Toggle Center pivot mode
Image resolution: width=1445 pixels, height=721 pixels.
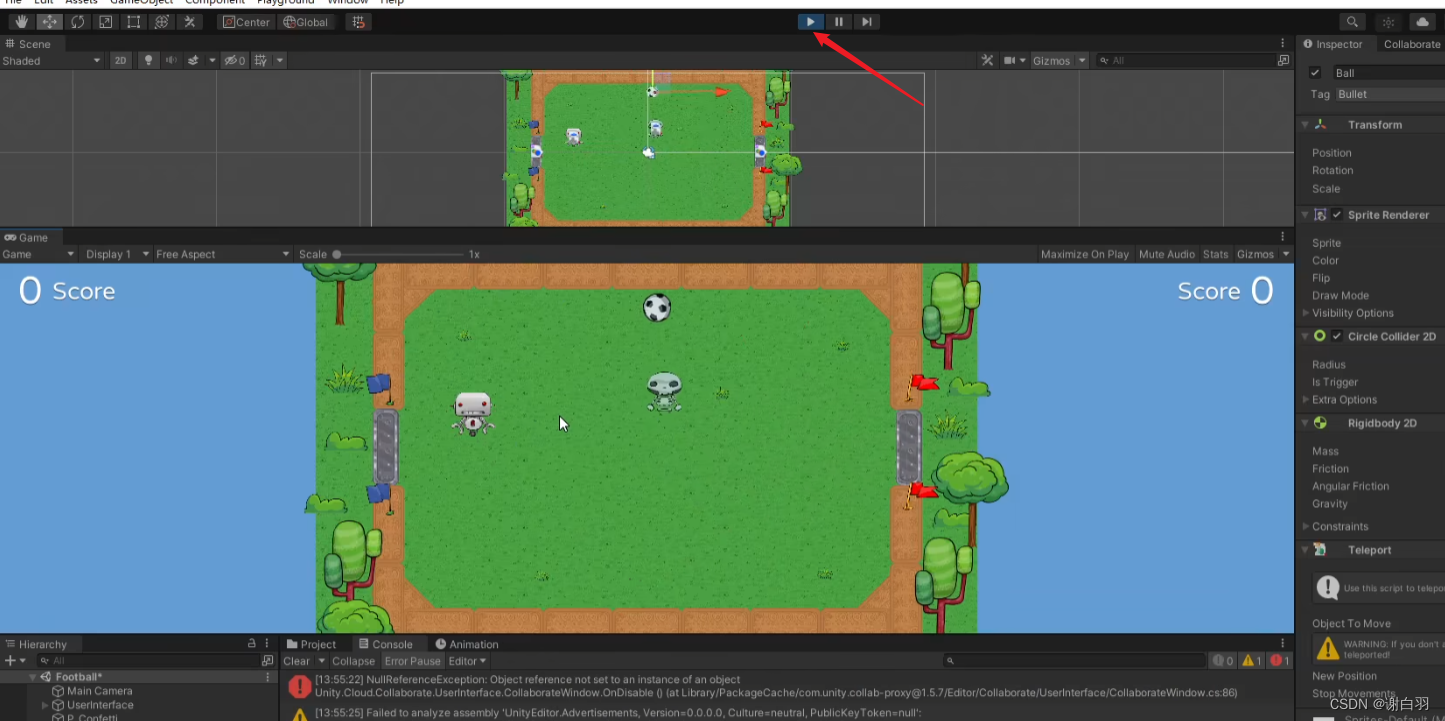point(246,22)
